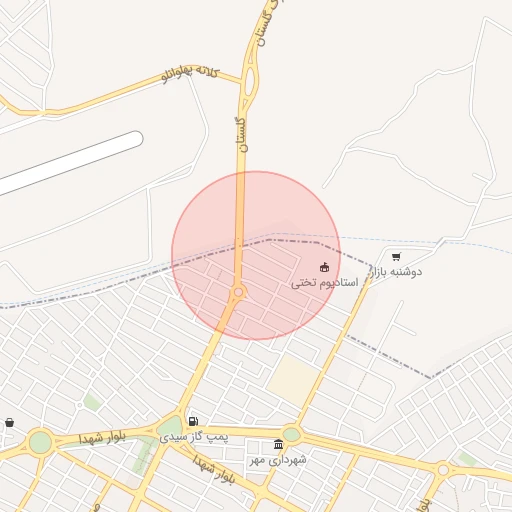Screen dimensions: 512x512
Task: Click the کلاته پهلوانلو road label
Action: pos(190,75)
